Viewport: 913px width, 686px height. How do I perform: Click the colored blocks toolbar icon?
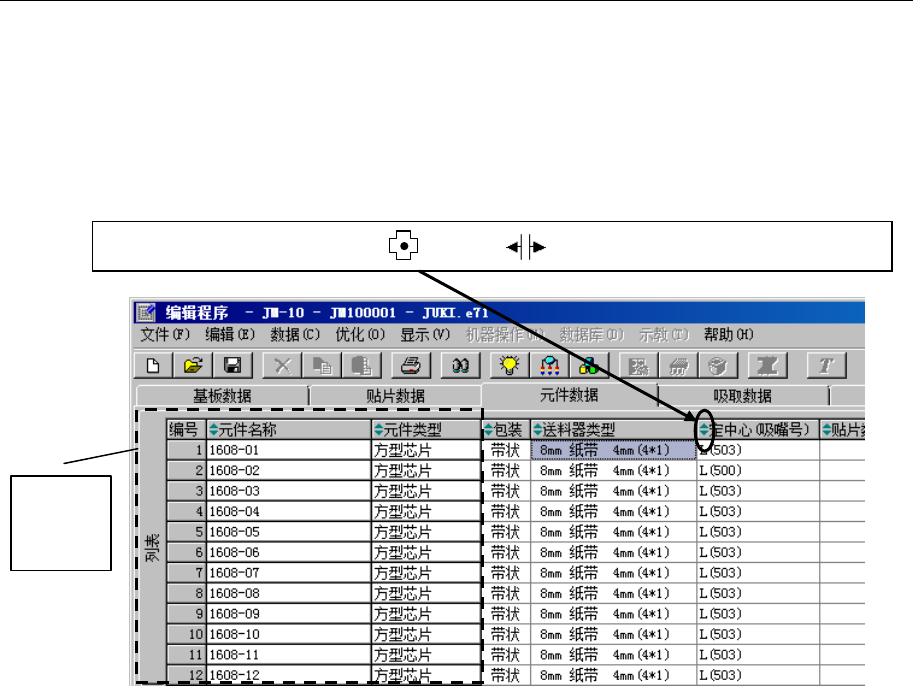pos(589,366)
